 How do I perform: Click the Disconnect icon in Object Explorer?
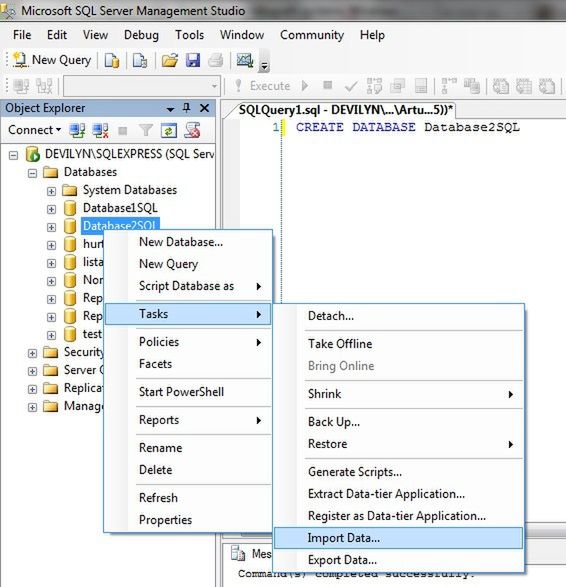pyautogui.click(x=100, y=130)
